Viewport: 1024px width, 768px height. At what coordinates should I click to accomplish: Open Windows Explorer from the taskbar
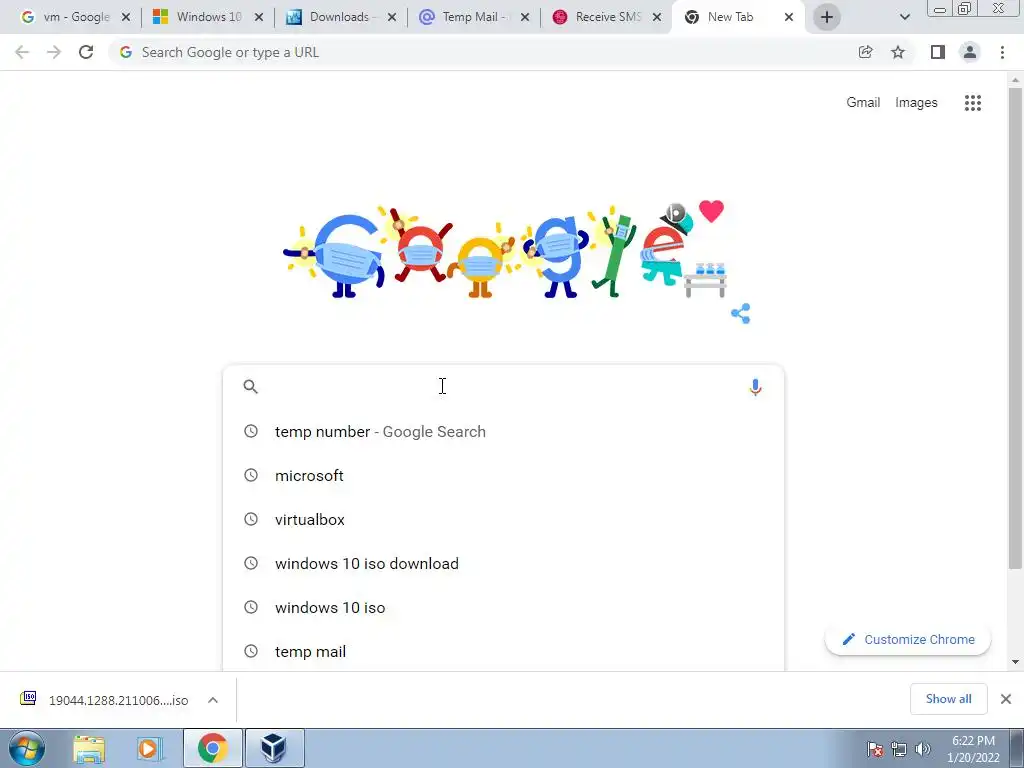89,749
